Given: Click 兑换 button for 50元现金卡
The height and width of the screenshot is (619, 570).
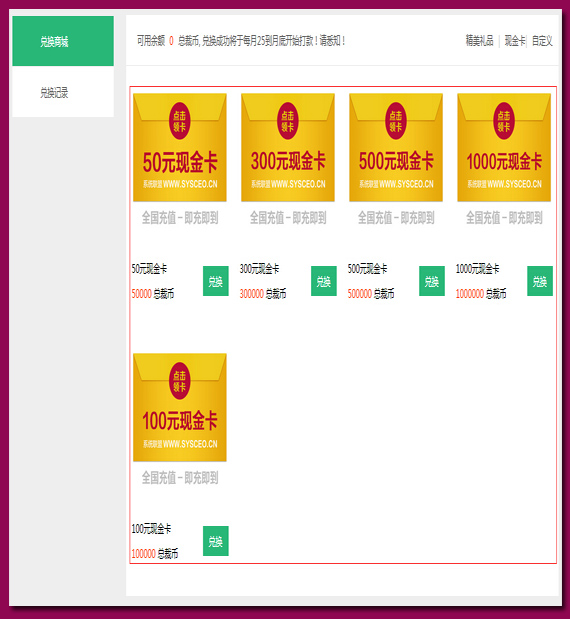Looking at the screenshot, I should point(216,281).
